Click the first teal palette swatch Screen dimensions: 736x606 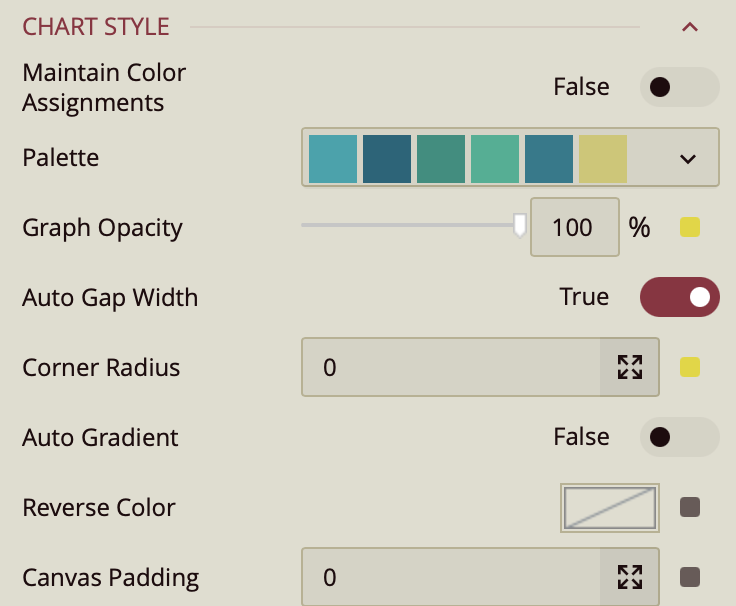point(333,158)
